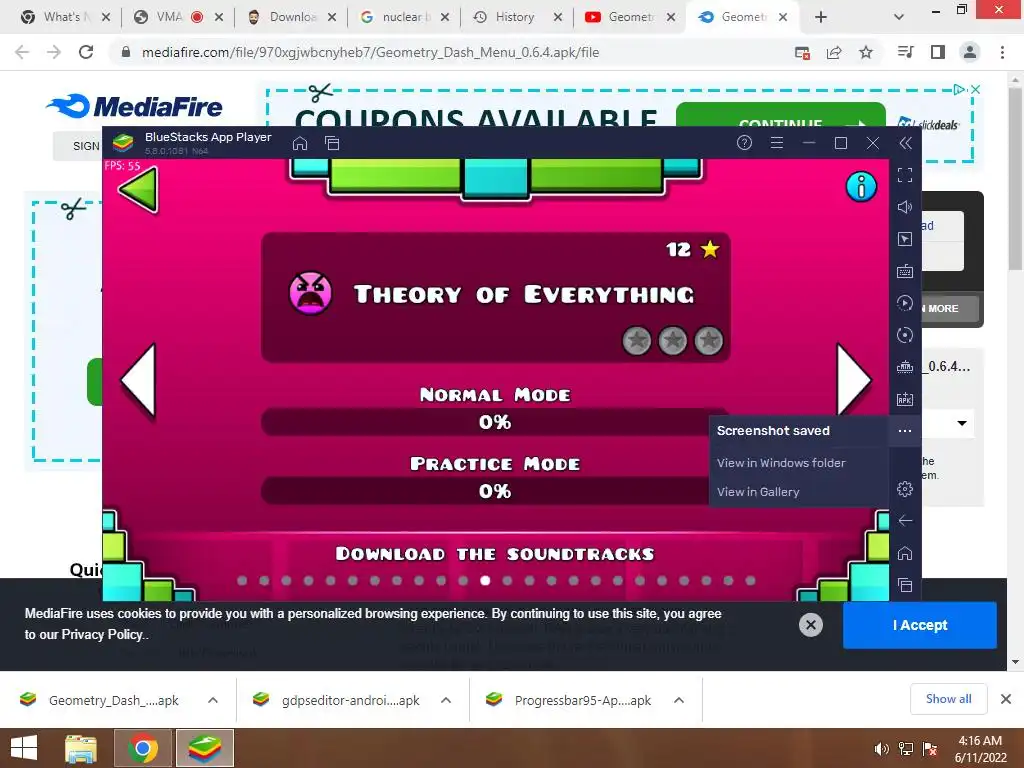Click the angry demon difficulty face
1024x768 pixels.
[x=310, y=293]
